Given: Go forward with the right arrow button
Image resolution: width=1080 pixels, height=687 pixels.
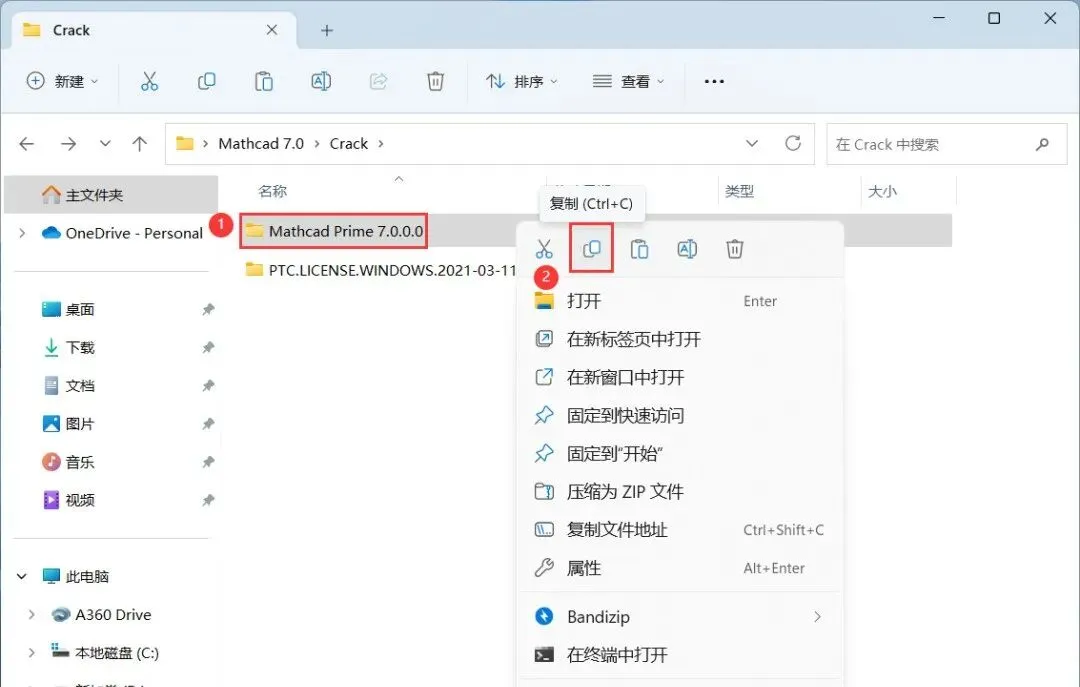Looking at the screenshot, I should point(68,143).
